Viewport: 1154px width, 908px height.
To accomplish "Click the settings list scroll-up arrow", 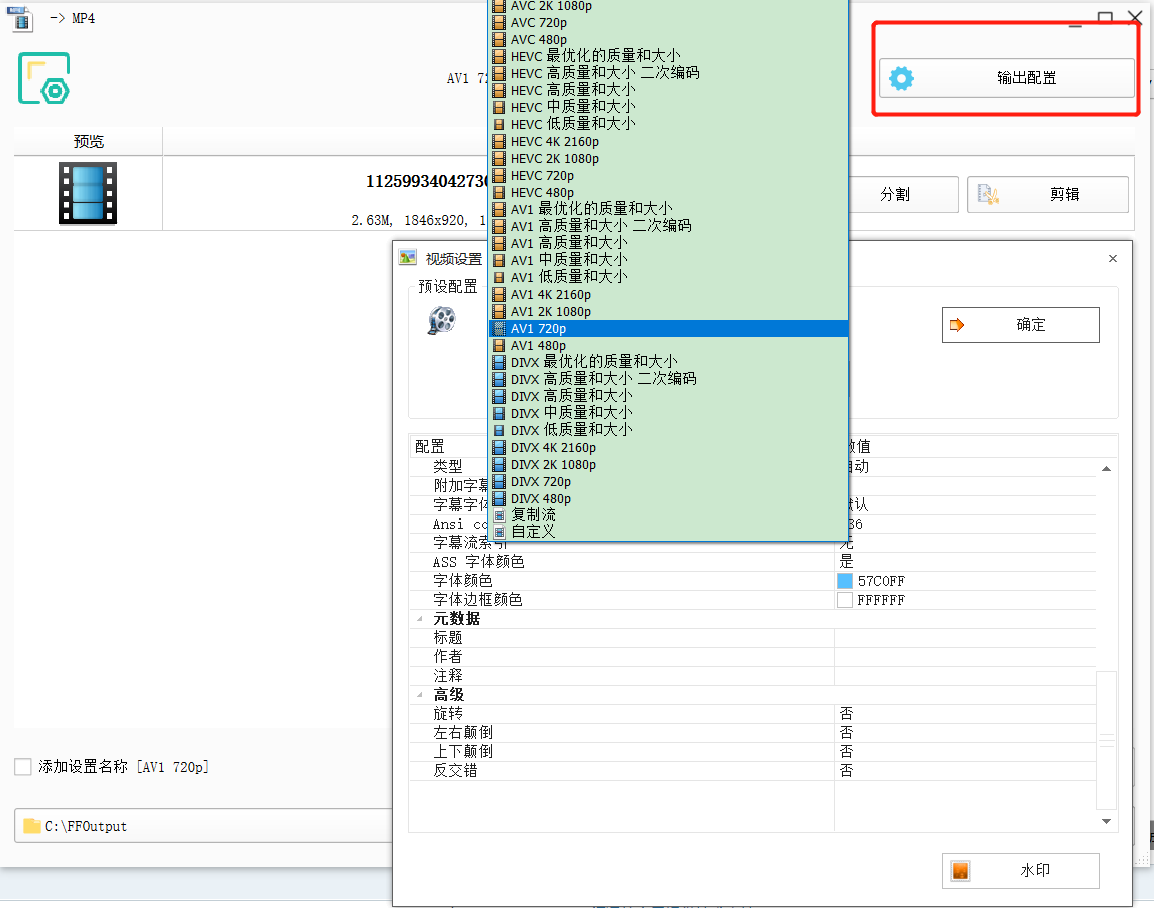I will [x=1106, y=469].
